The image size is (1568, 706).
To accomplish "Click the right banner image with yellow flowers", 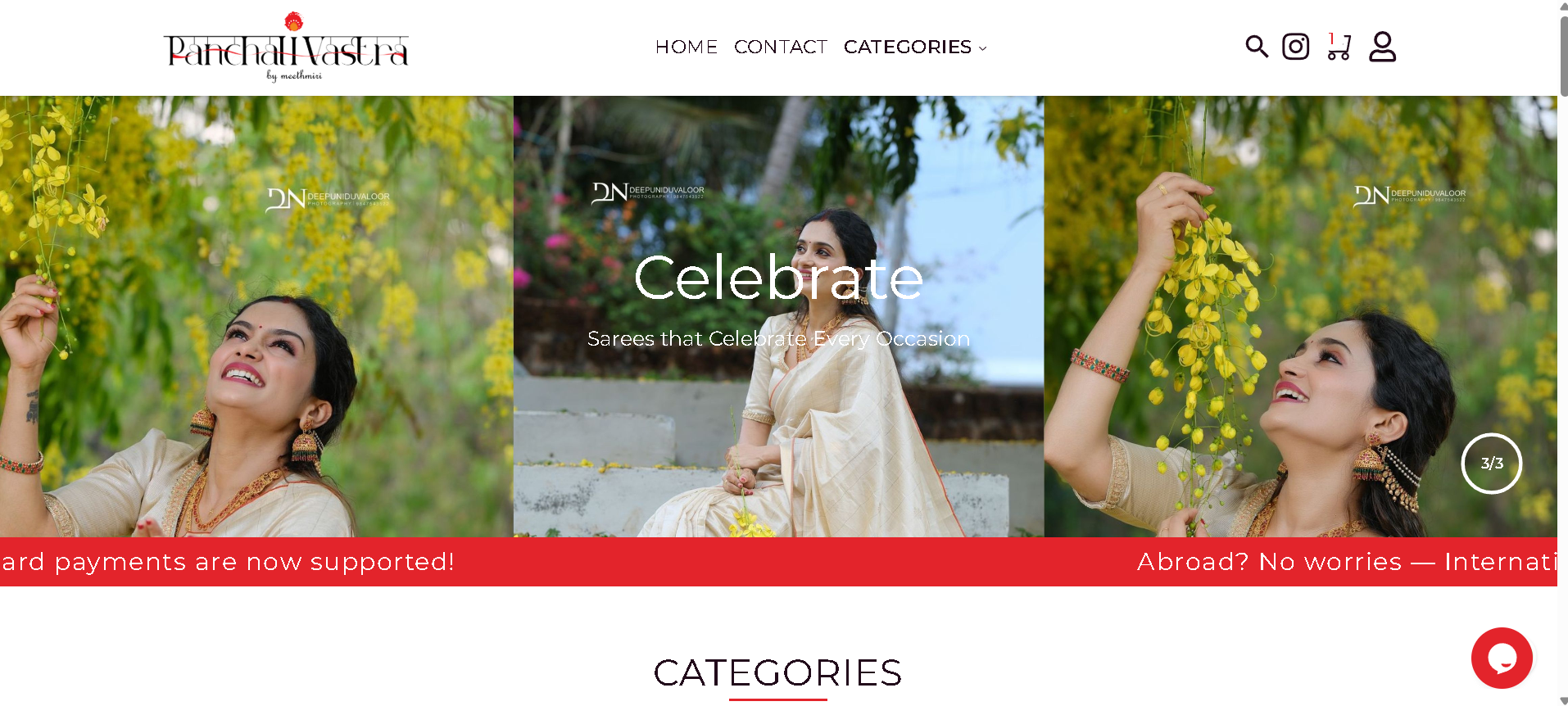I will click(x=1300, y=316).
